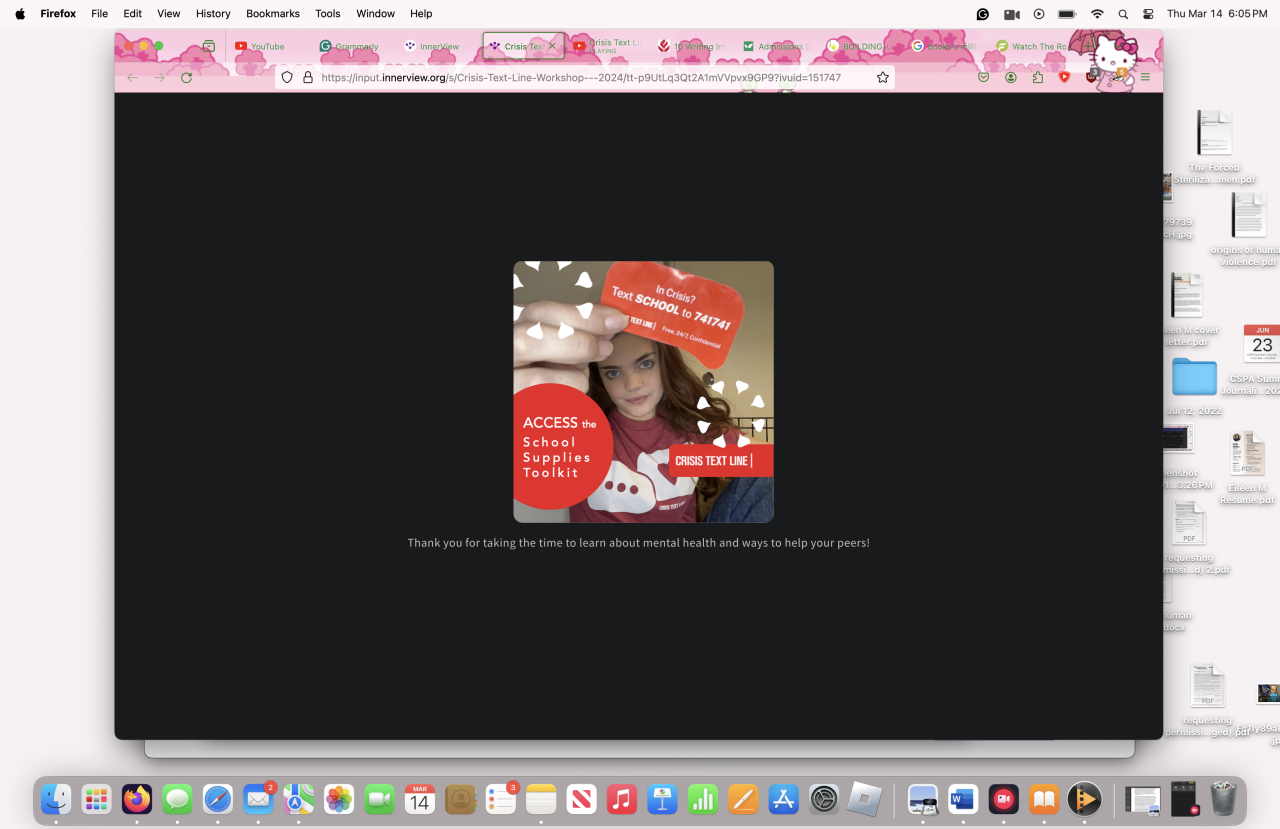This screenshot has height=829, width=1280.
Task: Open the View menu
Action: tap(168, 14)
